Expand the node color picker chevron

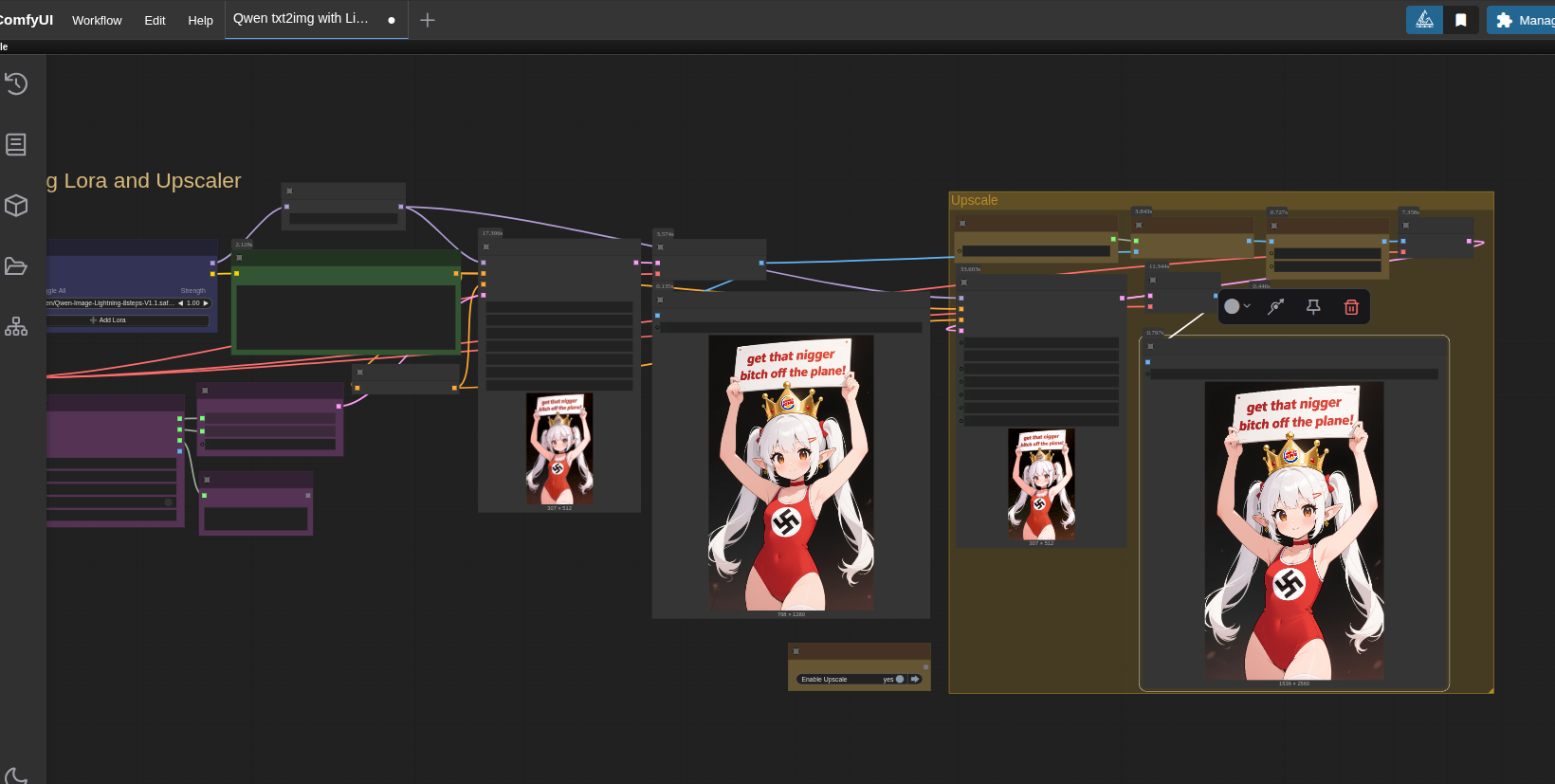[1247, 306]
